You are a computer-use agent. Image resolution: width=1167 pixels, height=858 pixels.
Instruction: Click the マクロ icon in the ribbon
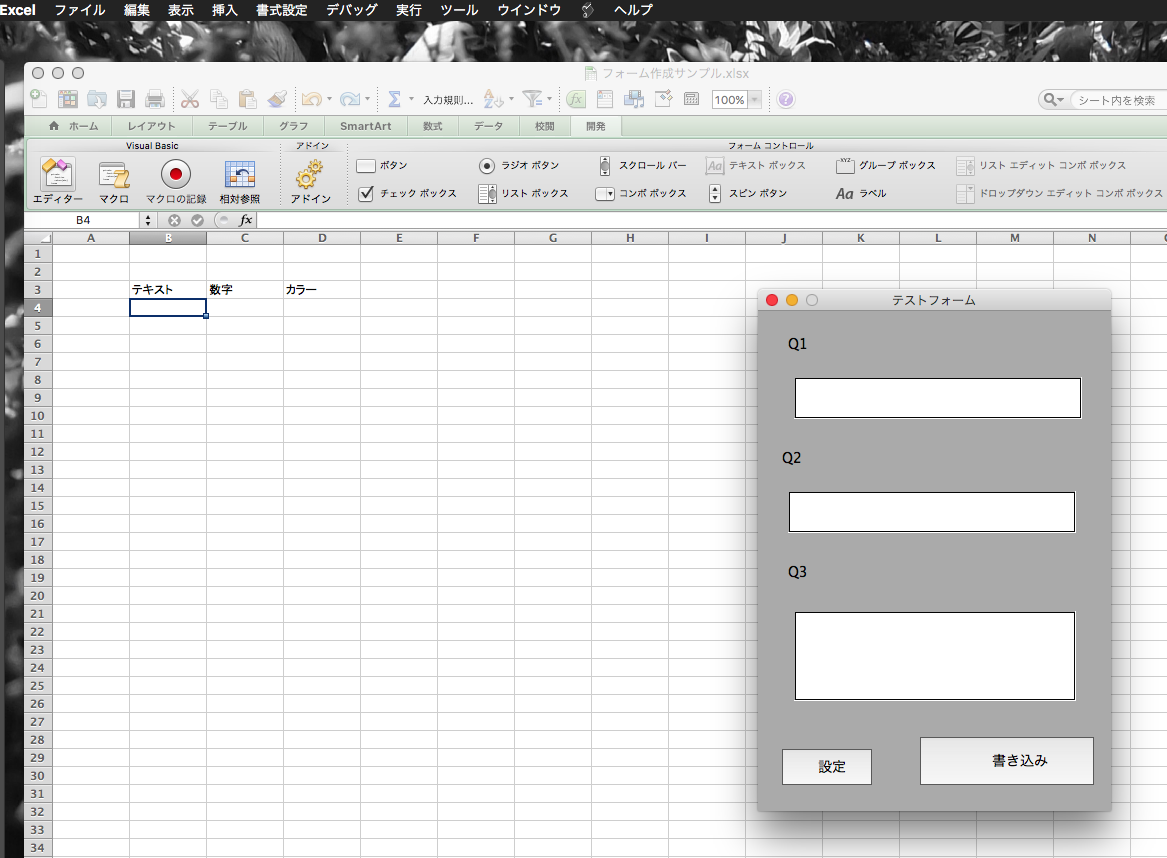click(113, 175)
